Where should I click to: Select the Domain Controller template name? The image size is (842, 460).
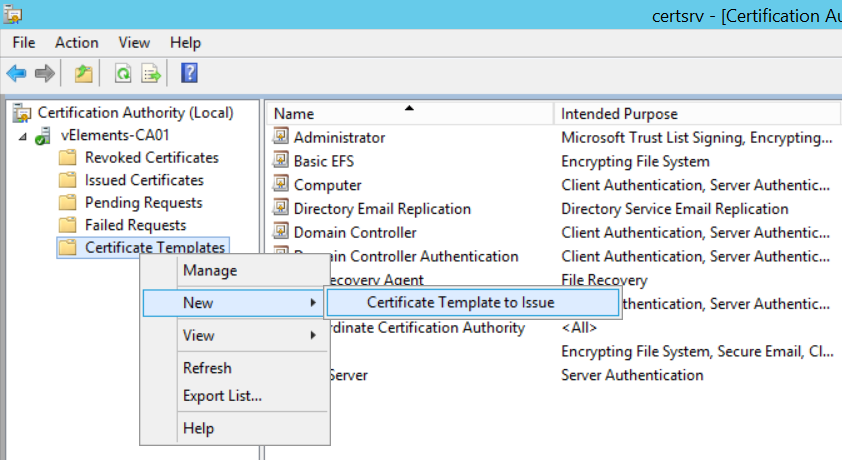[x=355, y=232]
